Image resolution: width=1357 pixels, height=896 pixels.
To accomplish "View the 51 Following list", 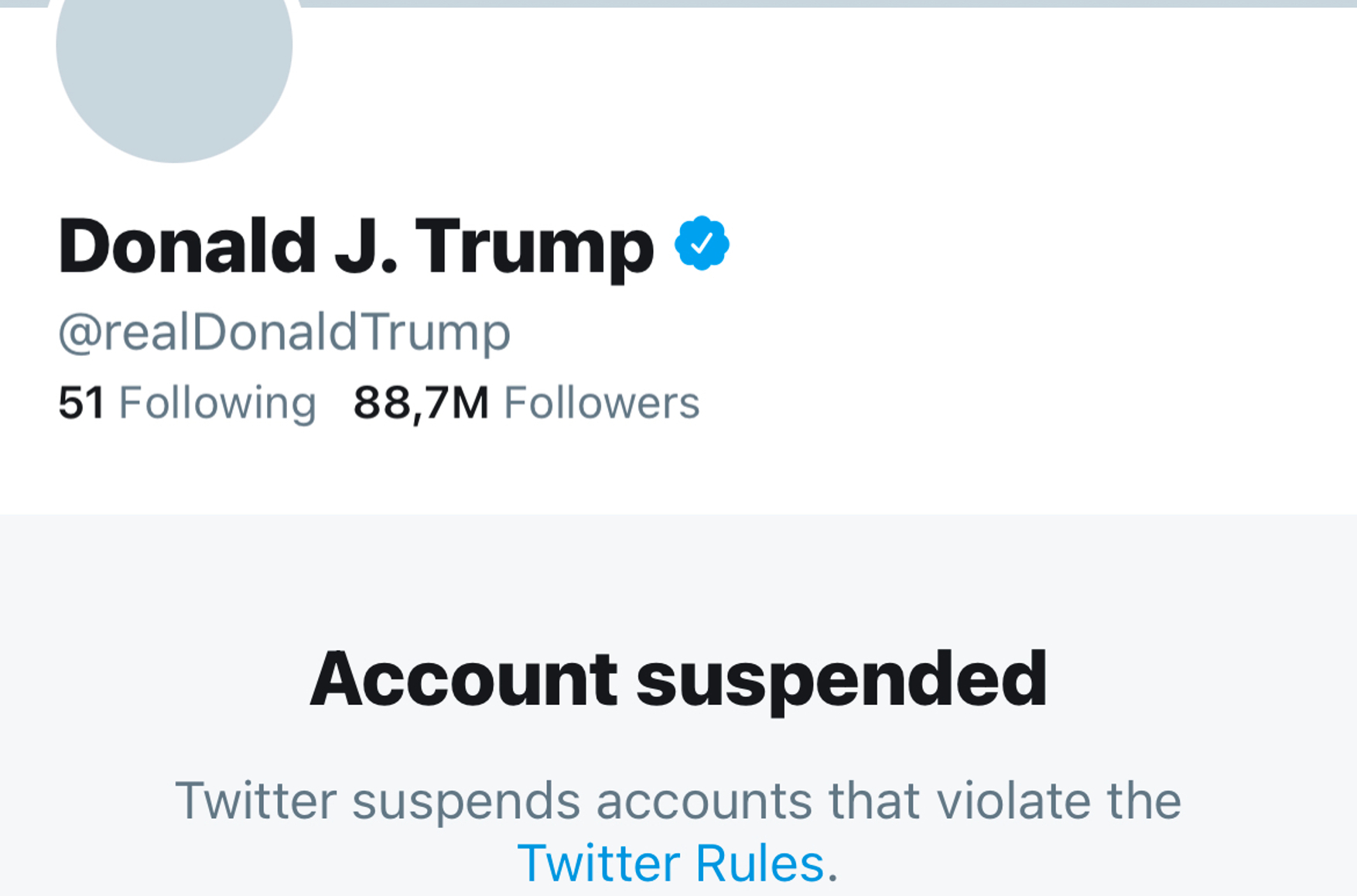I will 186,403.
